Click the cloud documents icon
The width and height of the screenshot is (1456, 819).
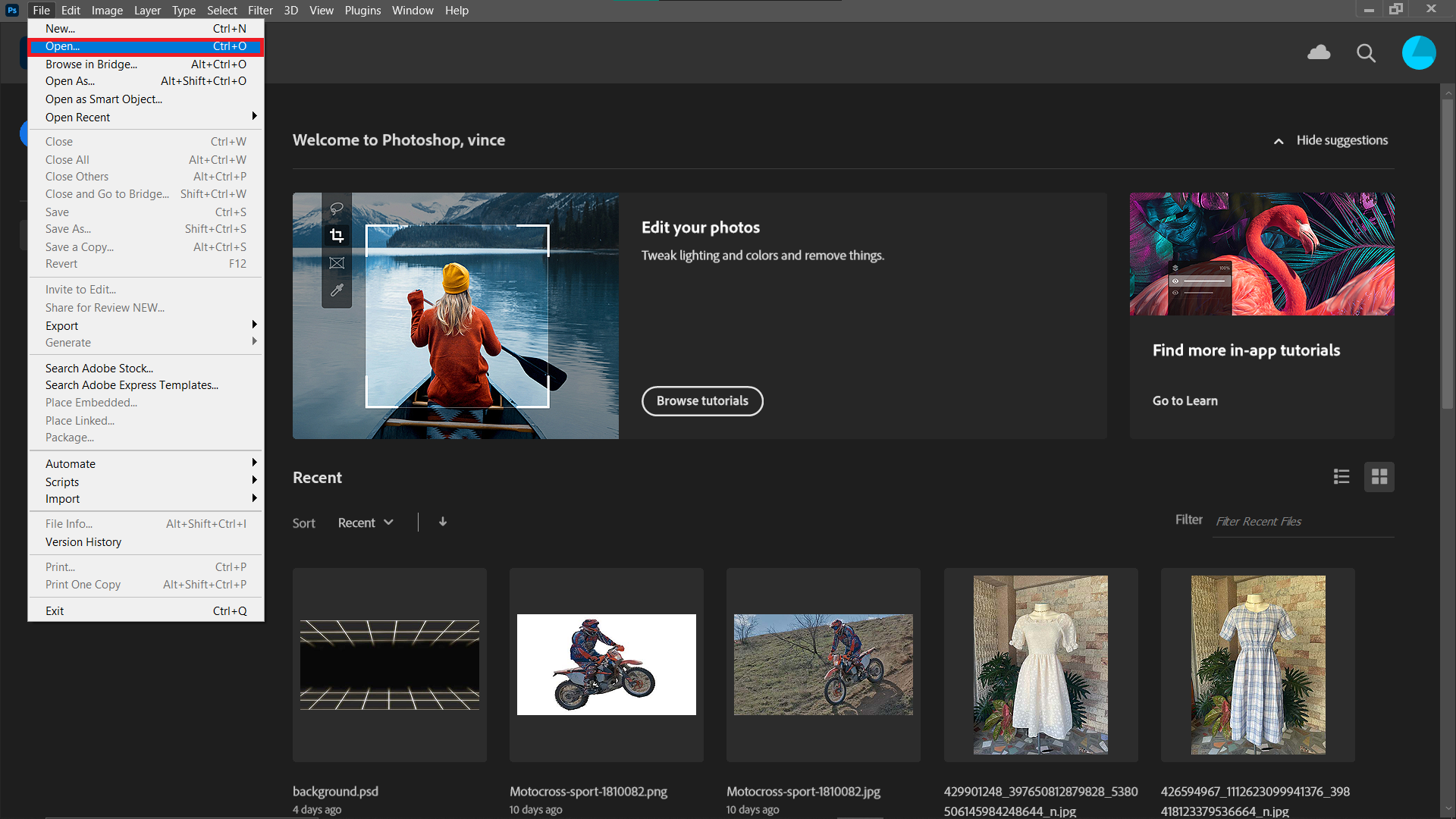(x=1319, y=53)
